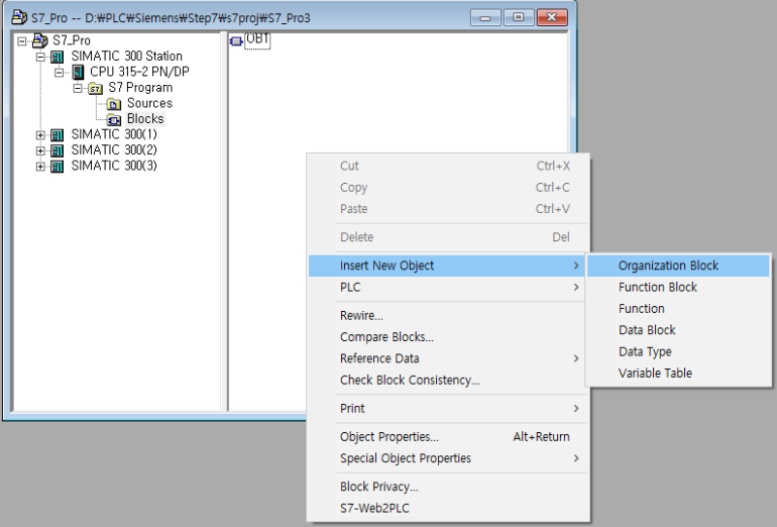Click the Delete menu entry
Image resolution: width=777 pixels, height=527 pixels.
click(x=447, y=237)
